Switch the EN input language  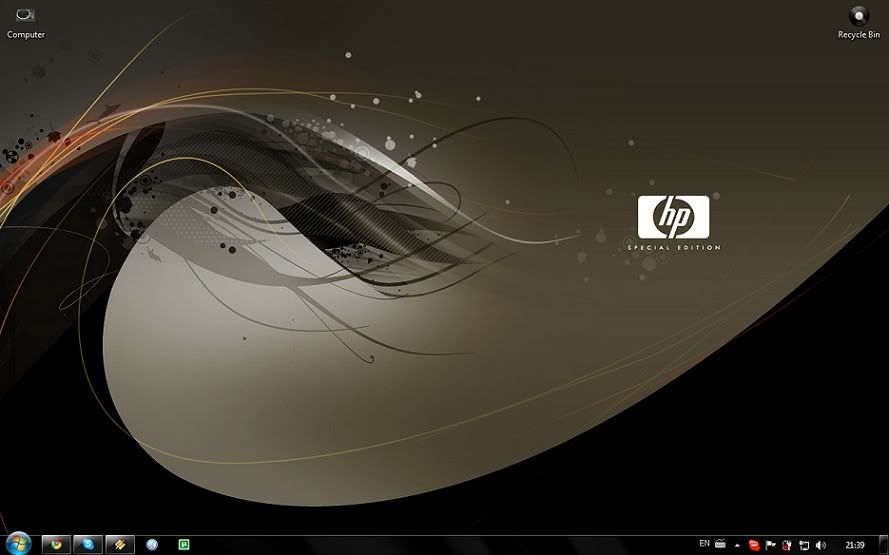704,544
